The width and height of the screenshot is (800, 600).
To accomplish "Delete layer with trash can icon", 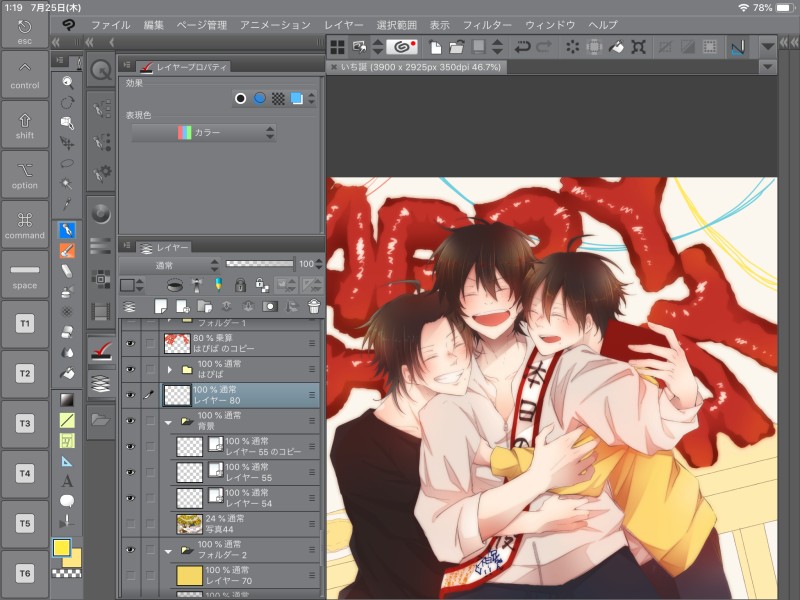I will (314, 306).
